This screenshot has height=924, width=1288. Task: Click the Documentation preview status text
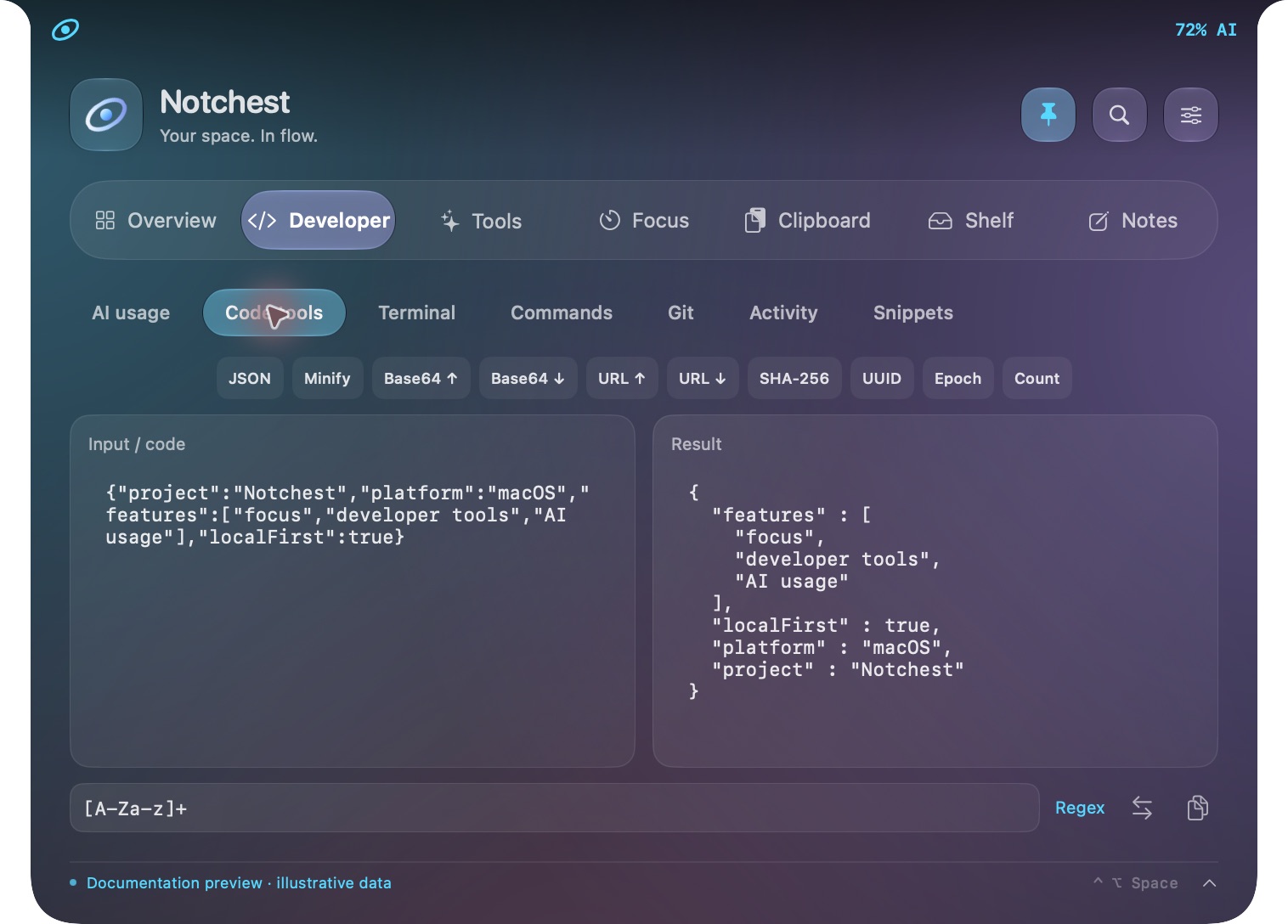pos(239,883)
